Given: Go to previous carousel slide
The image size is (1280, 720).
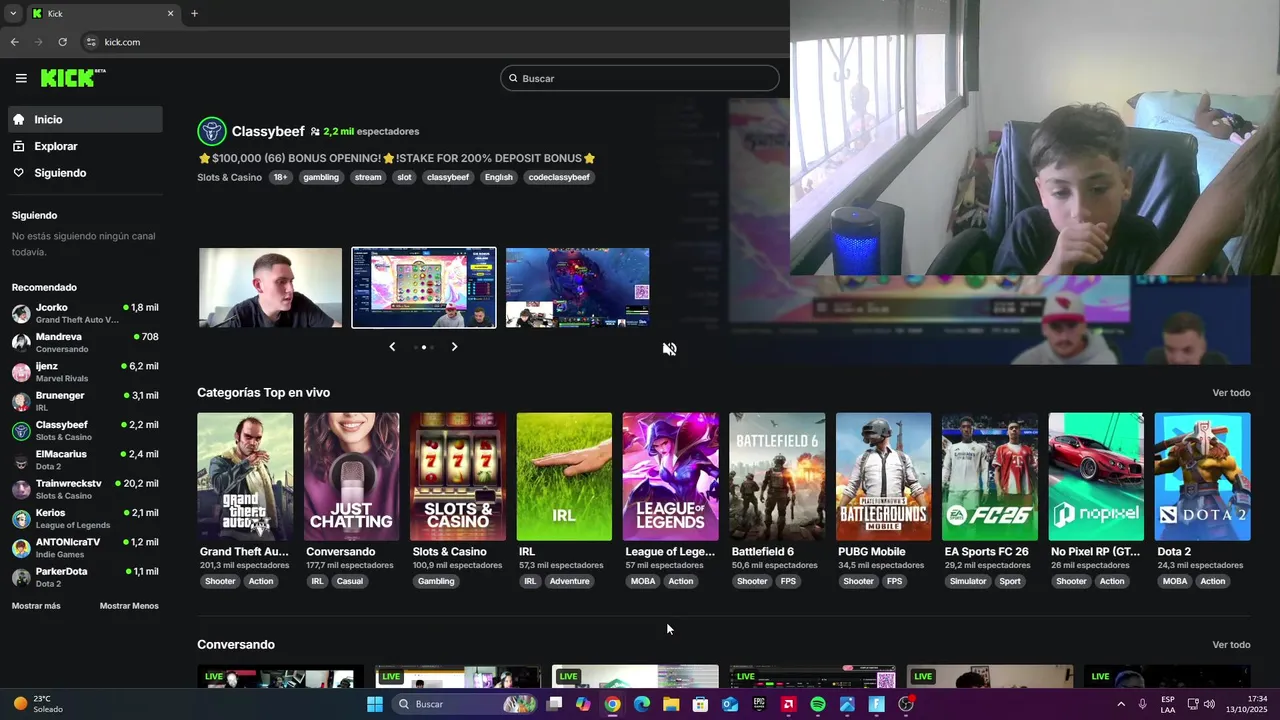Looking at the screenshot, I should tap(392, 347).
